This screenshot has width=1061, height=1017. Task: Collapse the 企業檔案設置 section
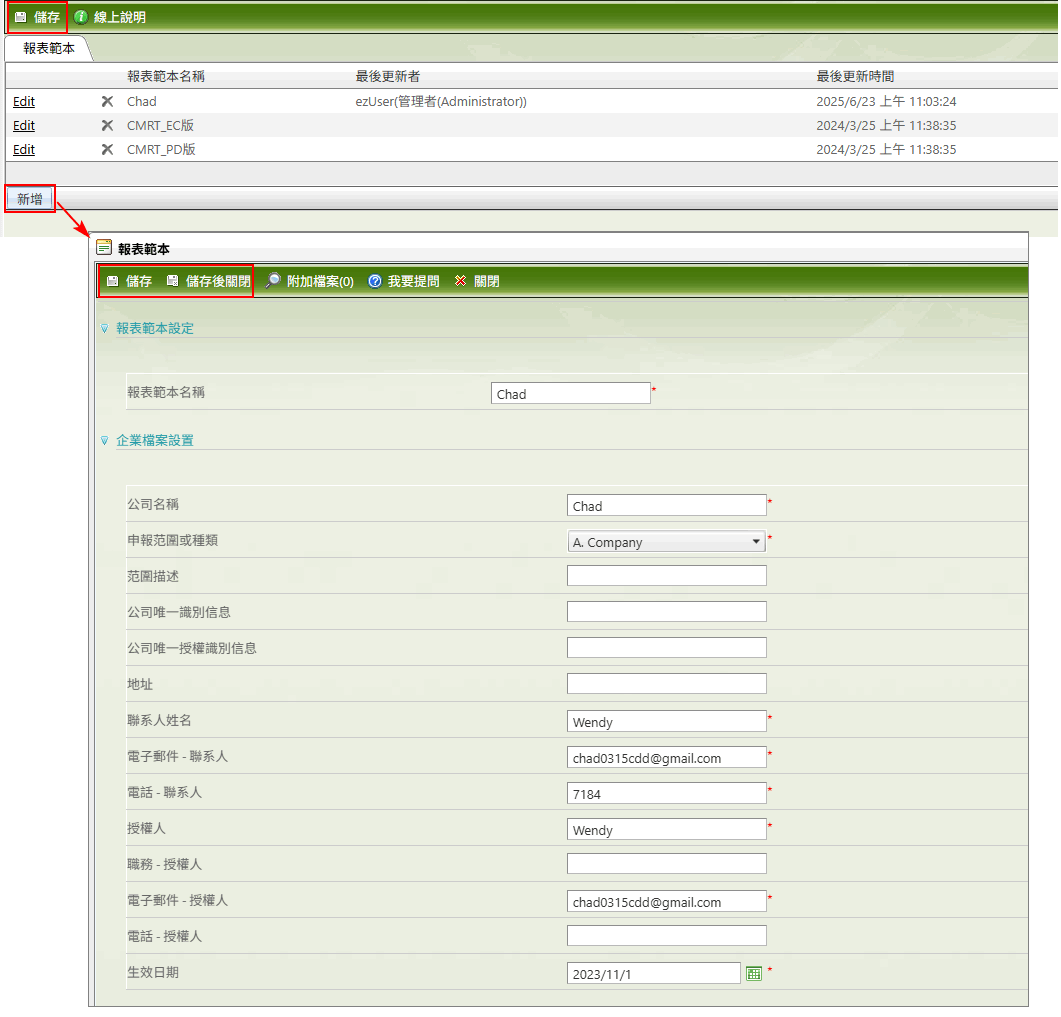point(104,440)
